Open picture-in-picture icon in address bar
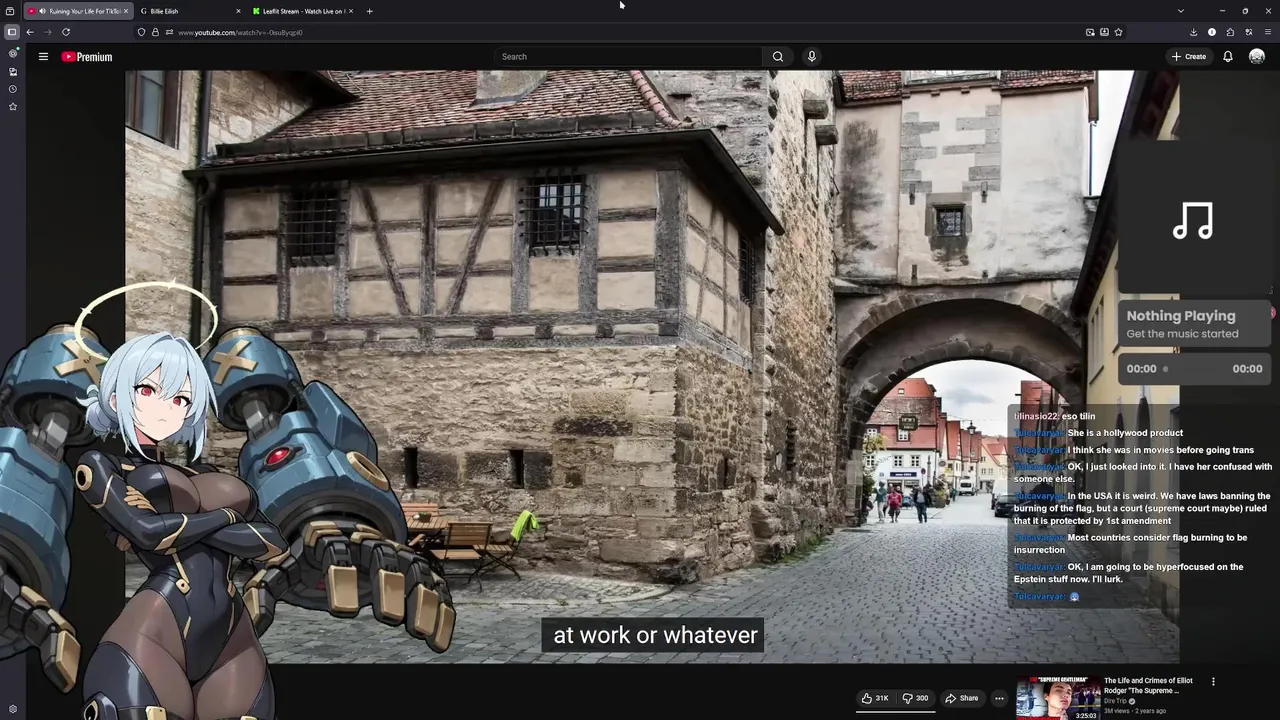The height and width of the screenshot is (720, 1280). click(1090, 32)
